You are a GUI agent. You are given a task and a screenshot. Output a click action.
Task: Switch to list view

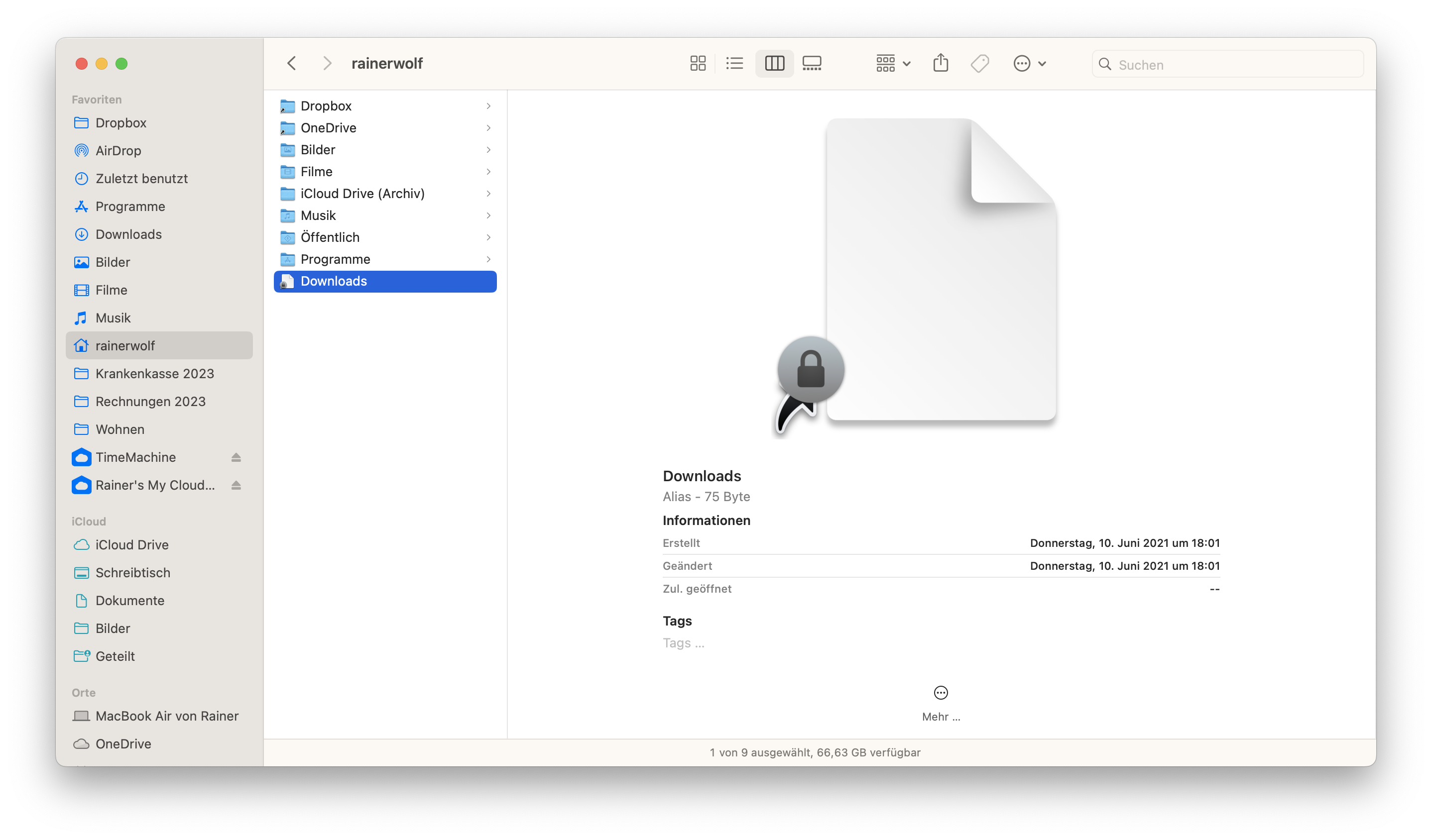734,63
